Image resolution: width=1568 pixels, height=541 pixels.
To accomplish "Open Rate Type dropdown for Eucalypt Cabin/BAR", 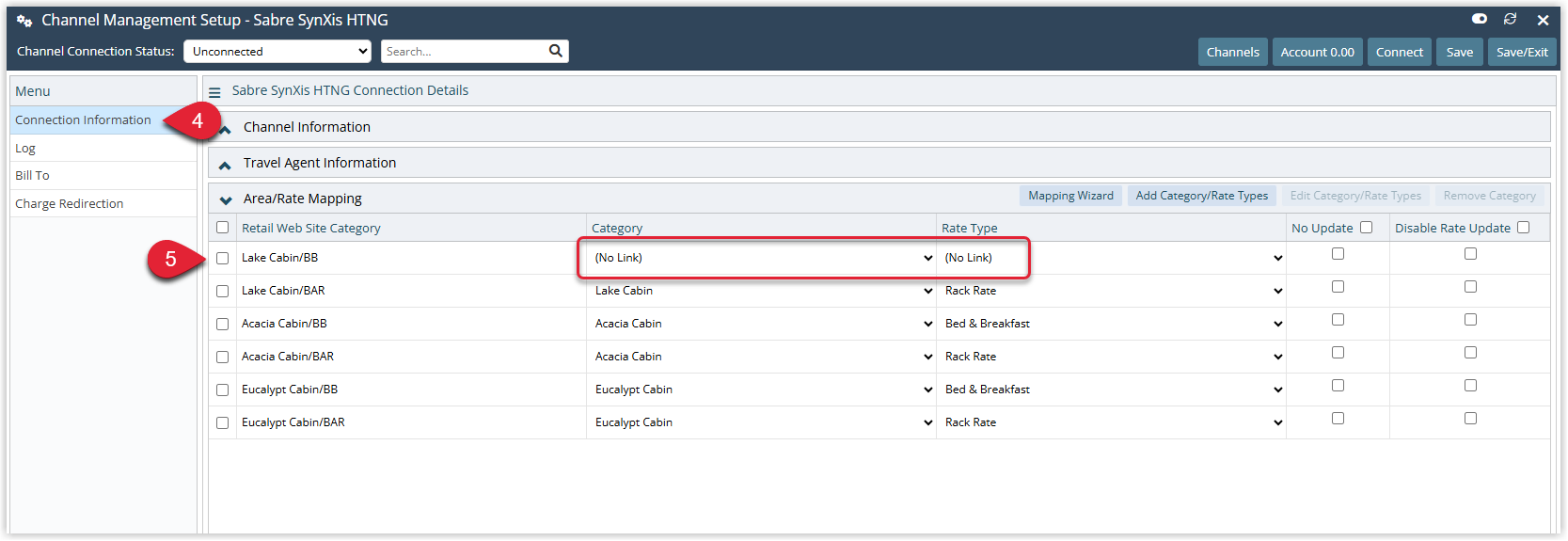I will point(1112,422).
